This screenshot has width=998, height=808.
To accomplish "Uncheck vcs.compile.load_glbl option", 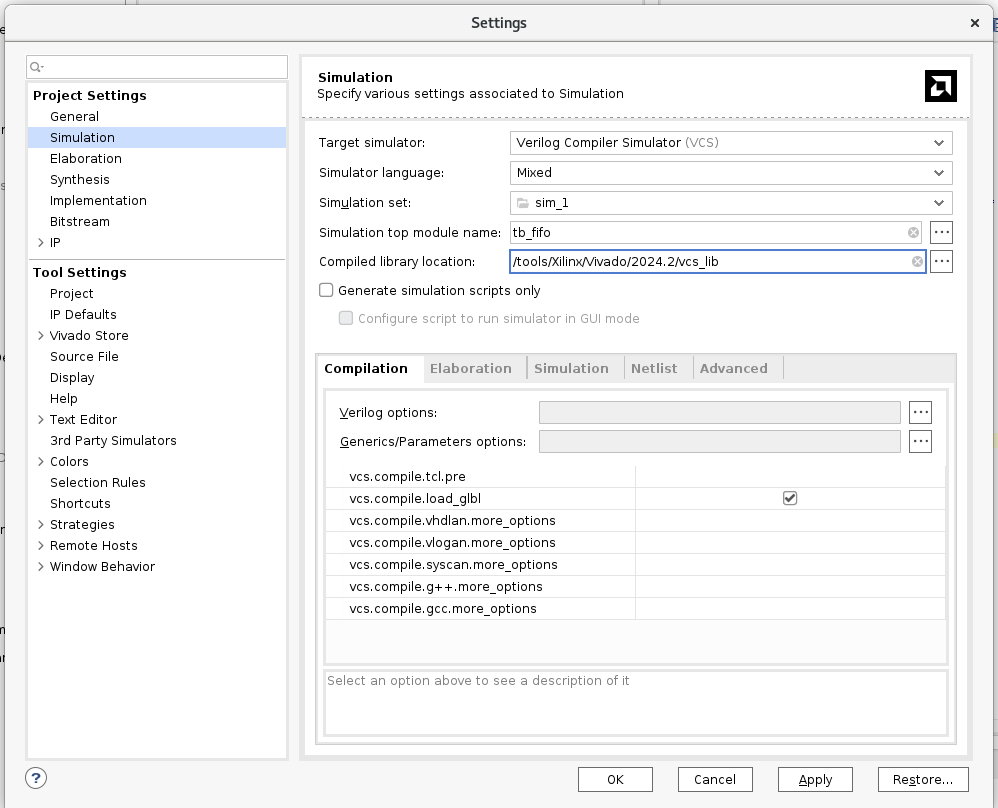I will click(790, 498).
